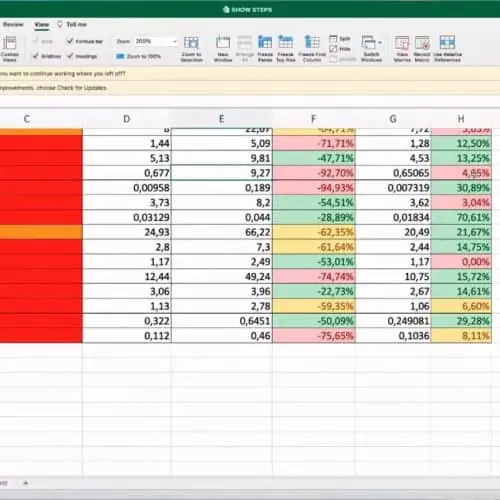Image resolution: width=500 pixels, height=500 pixels.
Task: Select the View tab
Action: tap(42, 24)
